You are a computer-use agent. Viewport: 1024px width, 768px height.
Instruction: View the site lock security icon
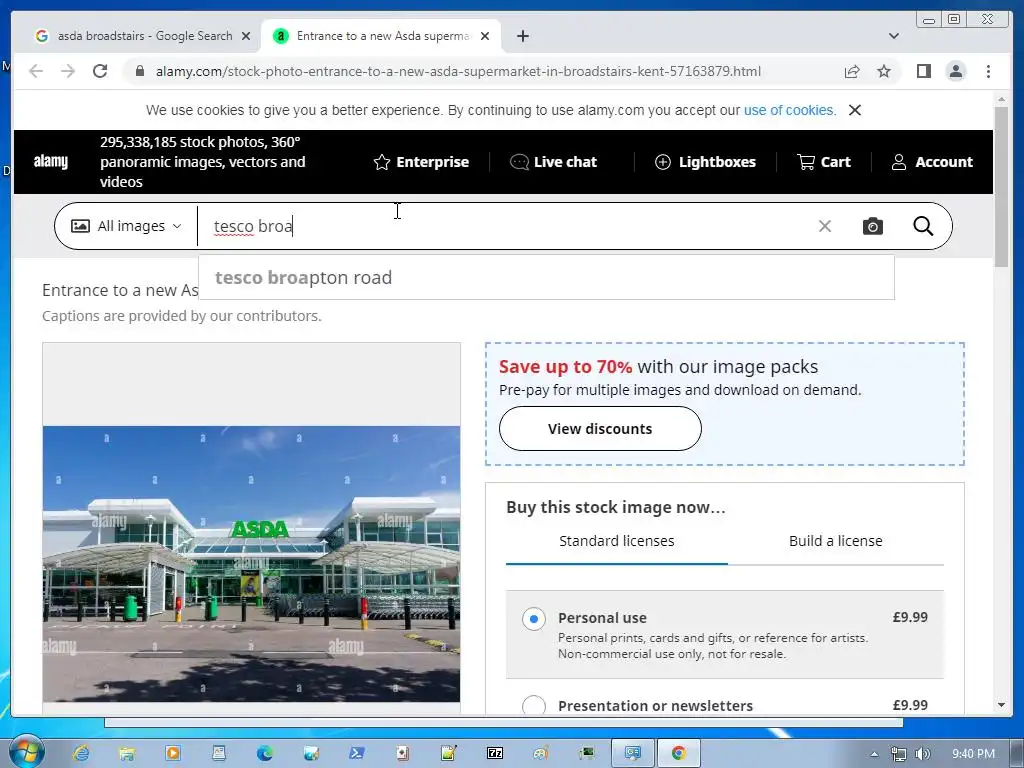tap(140, 71)
